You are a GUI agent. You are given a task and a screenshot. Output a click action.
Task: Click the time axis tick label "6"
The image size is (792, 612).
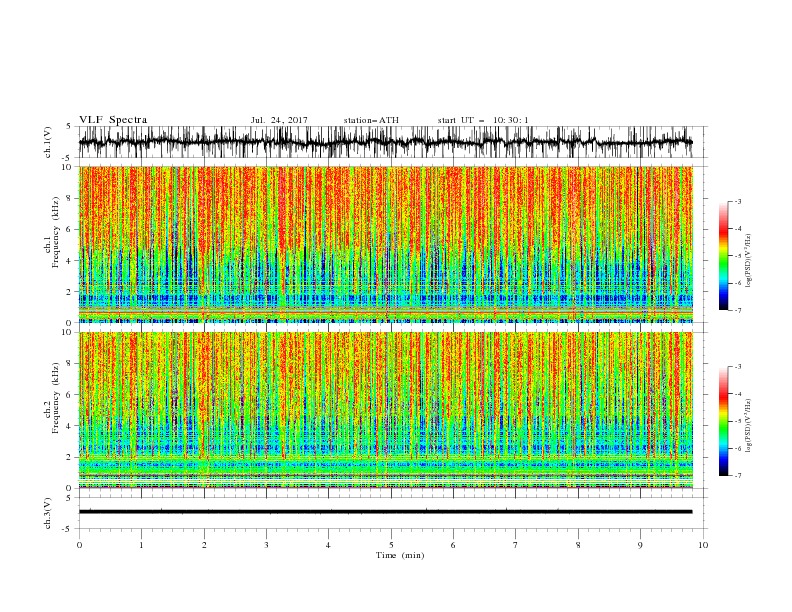453,545
